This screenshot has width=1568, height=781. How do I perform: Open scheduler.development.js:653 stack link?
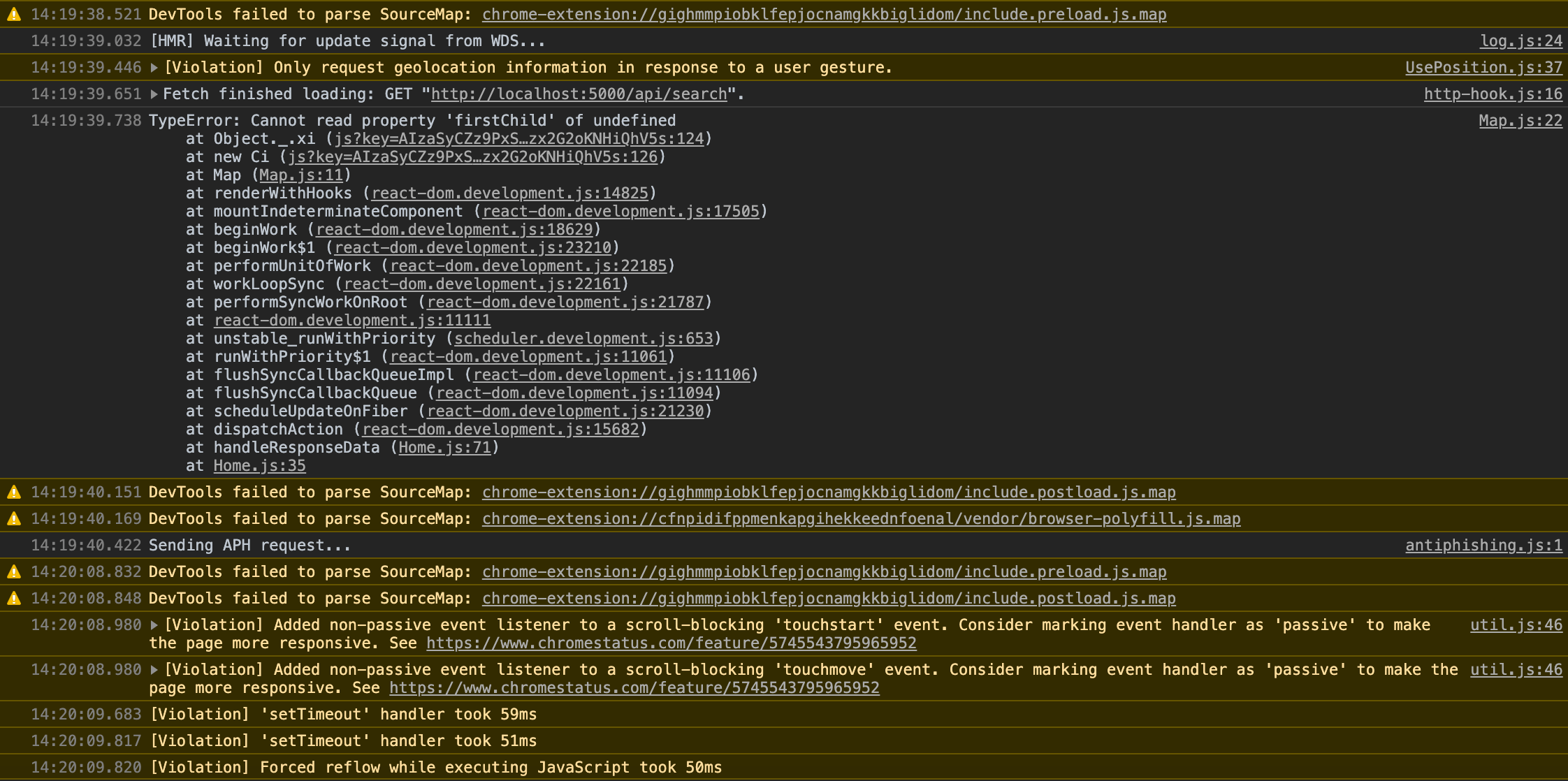[x=583, y=339]
